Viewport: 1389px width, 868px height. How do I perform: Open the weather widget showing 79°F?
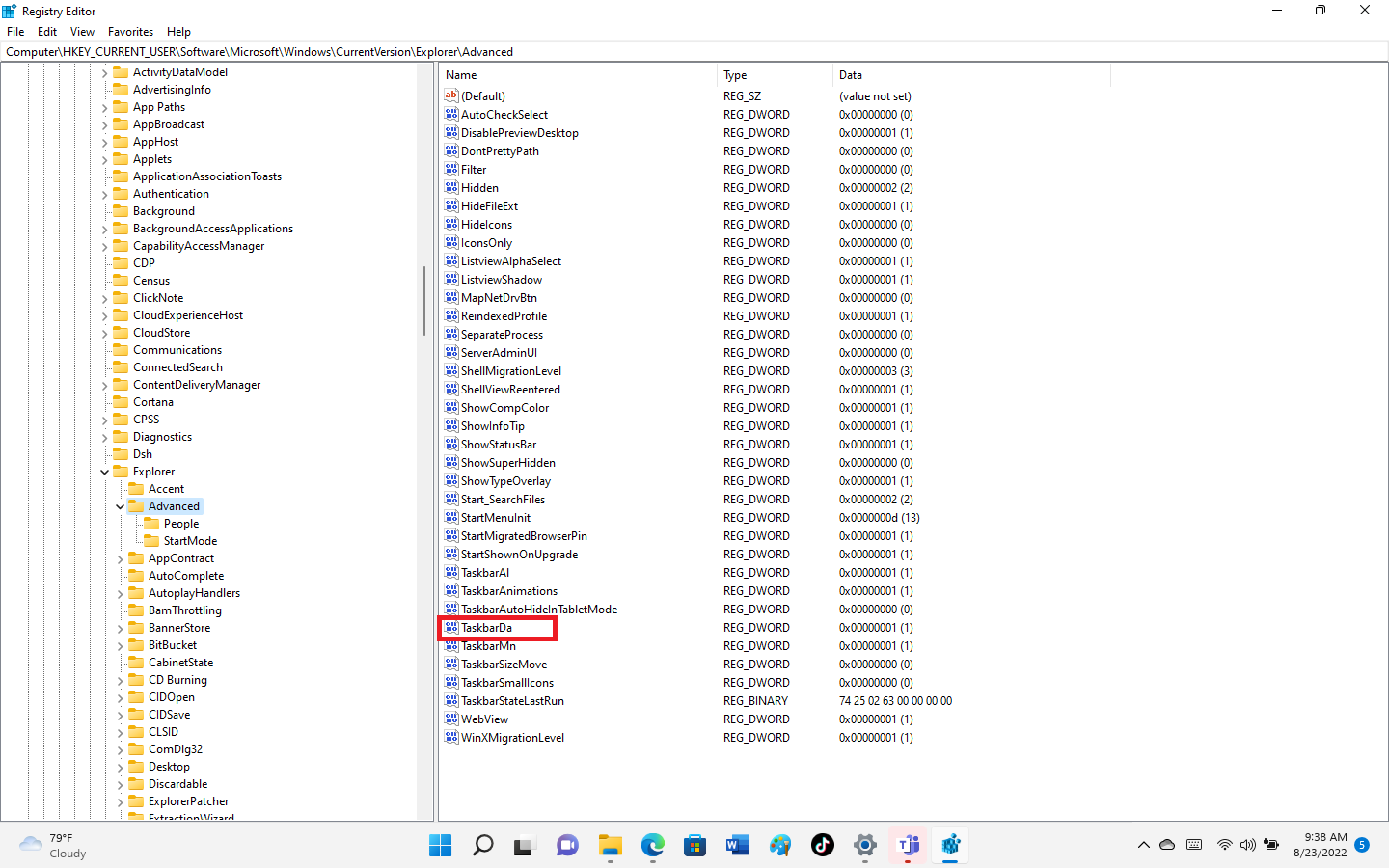click(54, 846)
